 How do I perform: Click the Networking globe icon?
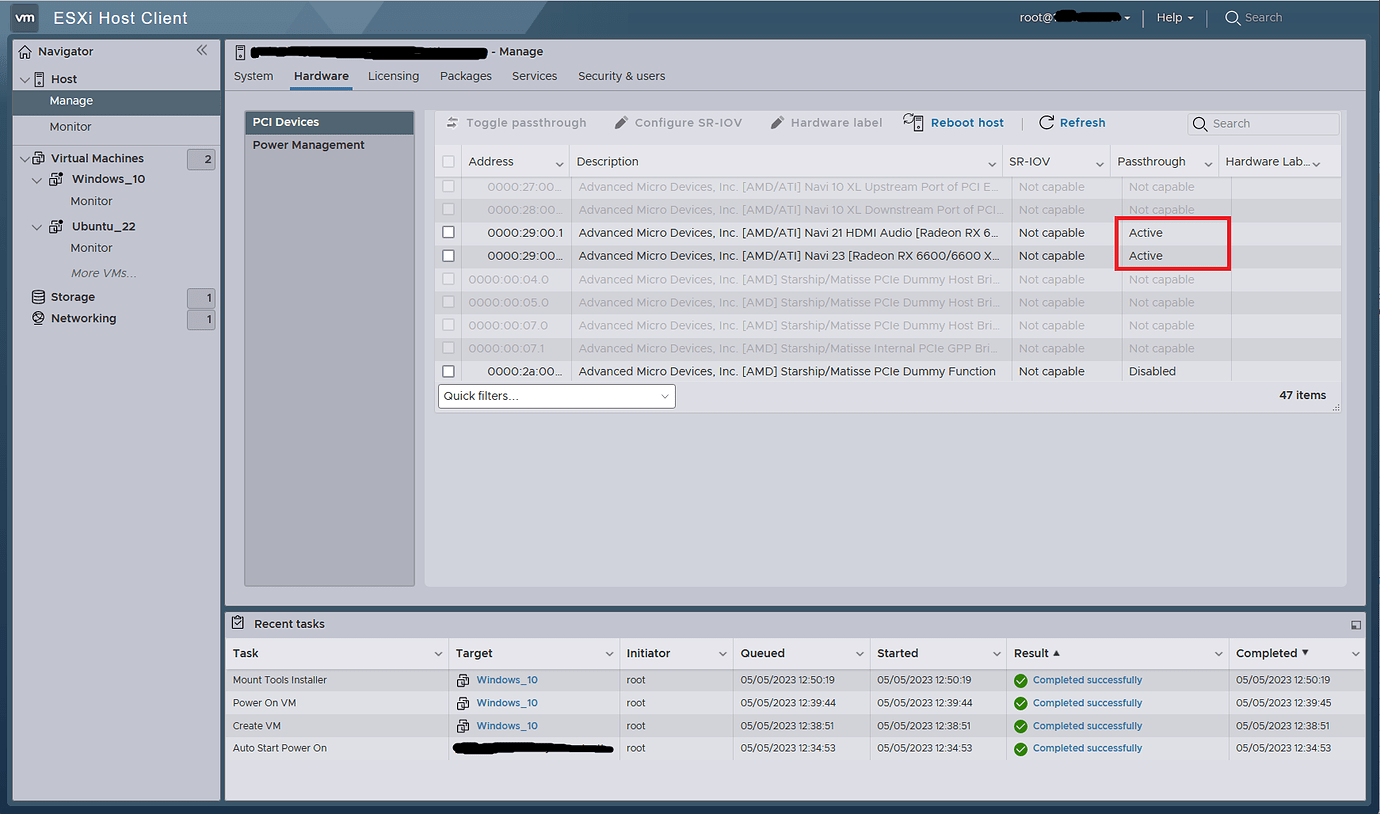click(x=39, y=318)
